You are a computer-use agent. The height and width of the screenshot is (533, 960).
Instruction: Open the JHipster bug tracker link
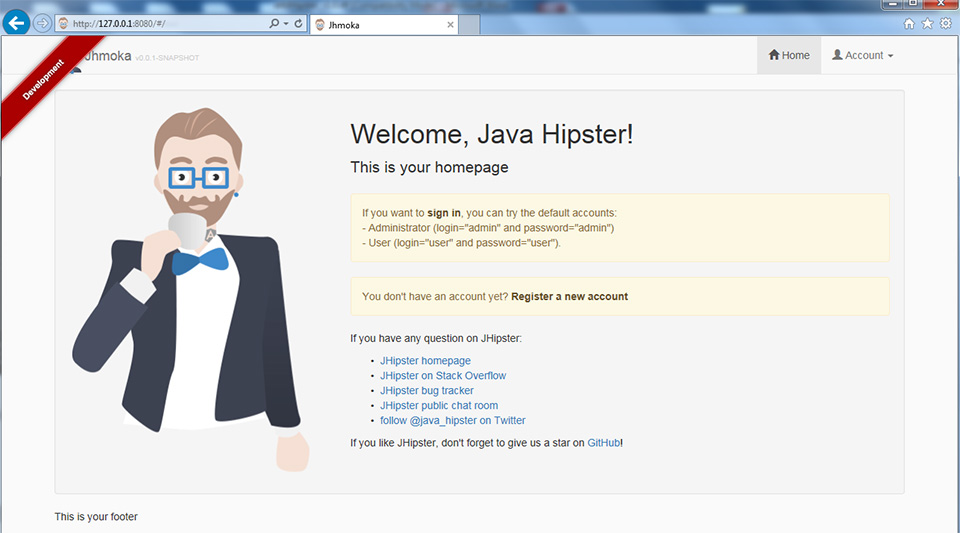click(427, 390)
